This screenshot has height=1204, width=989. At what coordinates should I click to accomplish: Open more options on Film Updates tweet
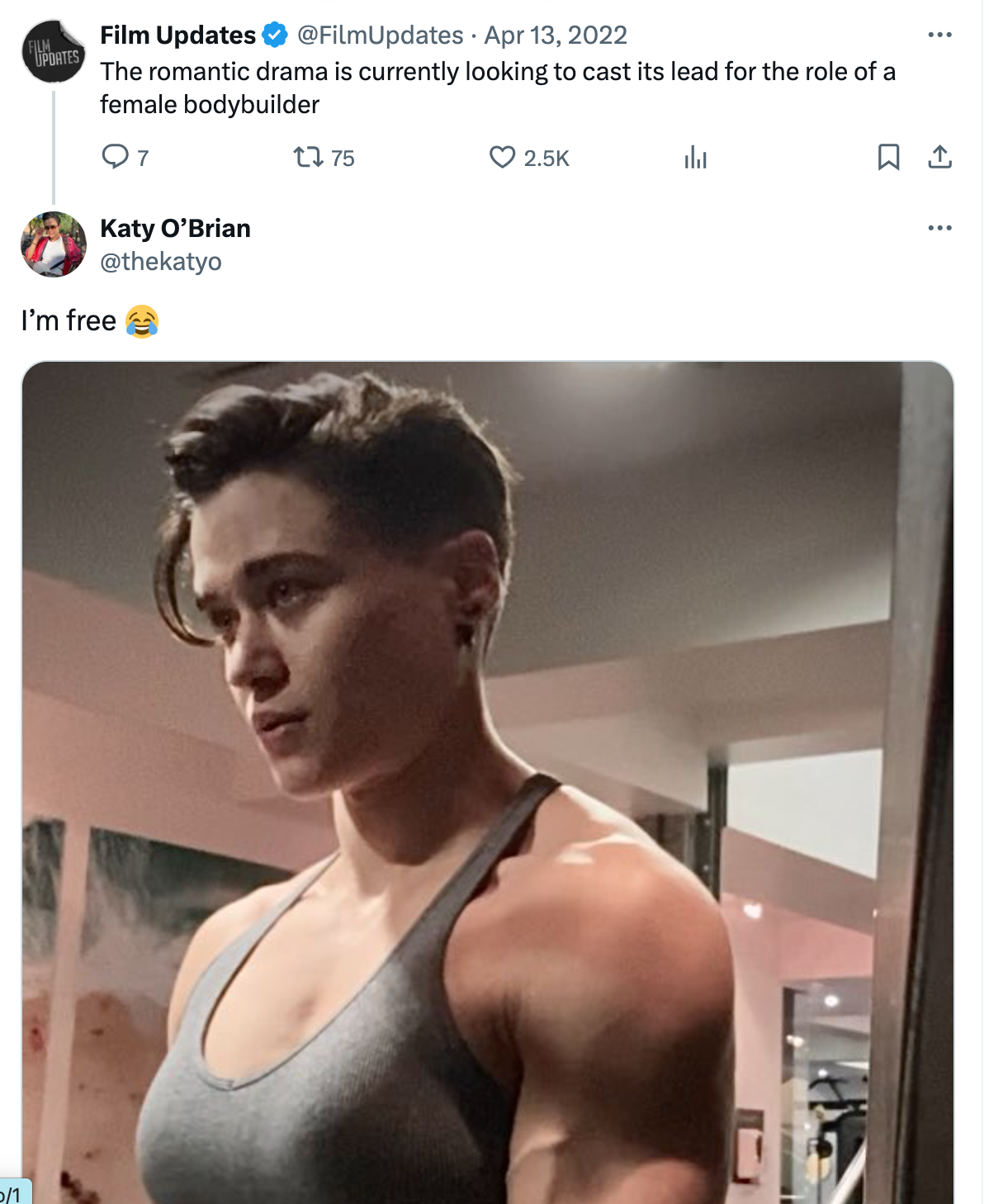[x=939, y=35]
